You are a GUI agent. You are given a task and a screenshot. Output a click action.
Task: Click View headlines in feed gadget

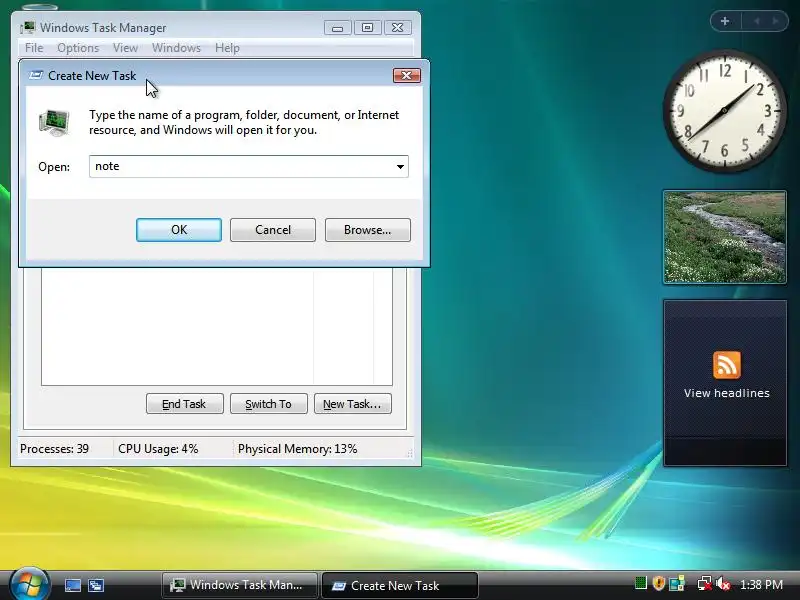coord(727,393)
